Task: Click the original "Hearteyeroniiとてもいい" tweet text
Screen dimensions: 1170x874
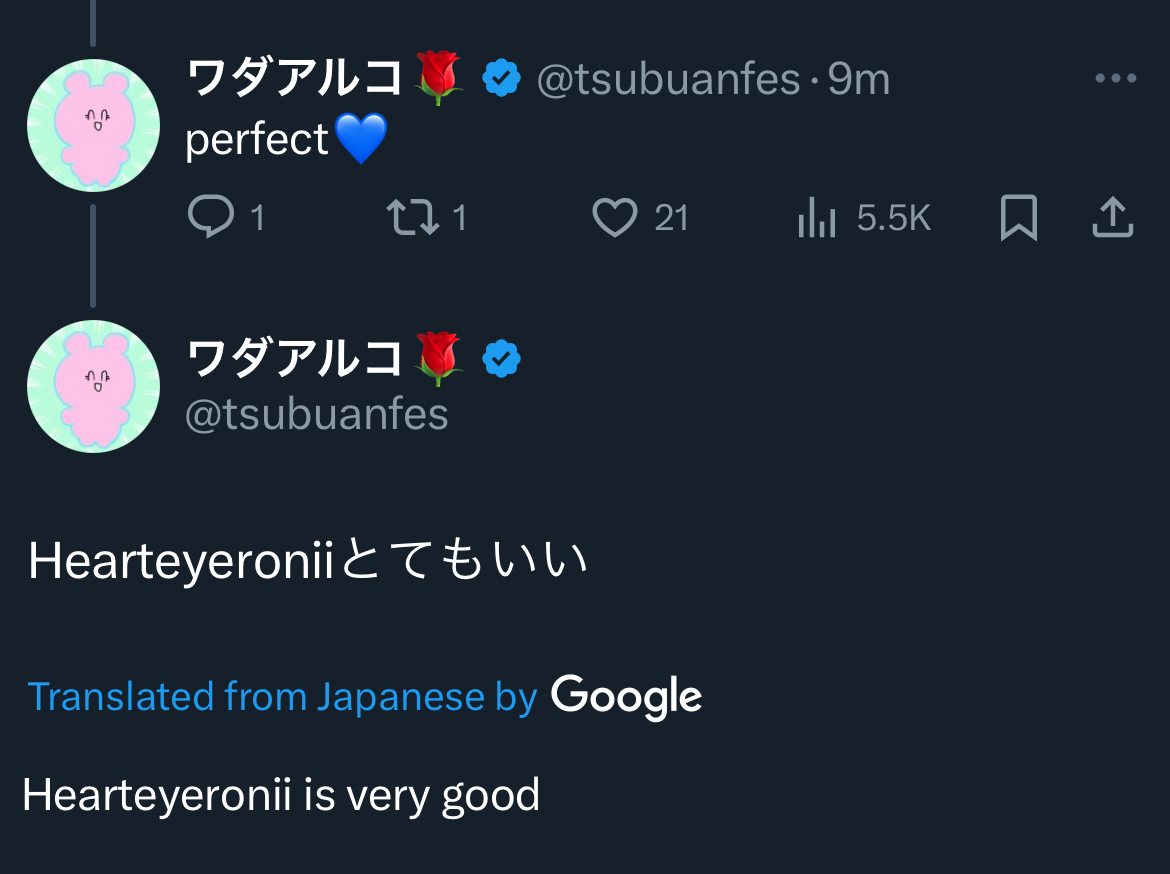Action: 307,561
